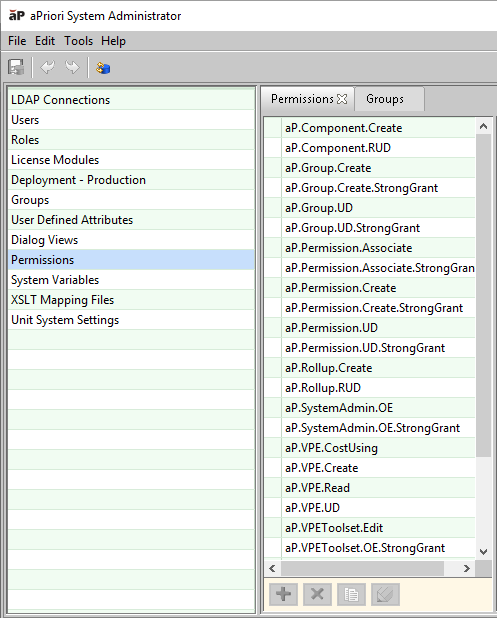The image size is (497, 618).
Task: Open the Help menu
Action: point(113,41)
